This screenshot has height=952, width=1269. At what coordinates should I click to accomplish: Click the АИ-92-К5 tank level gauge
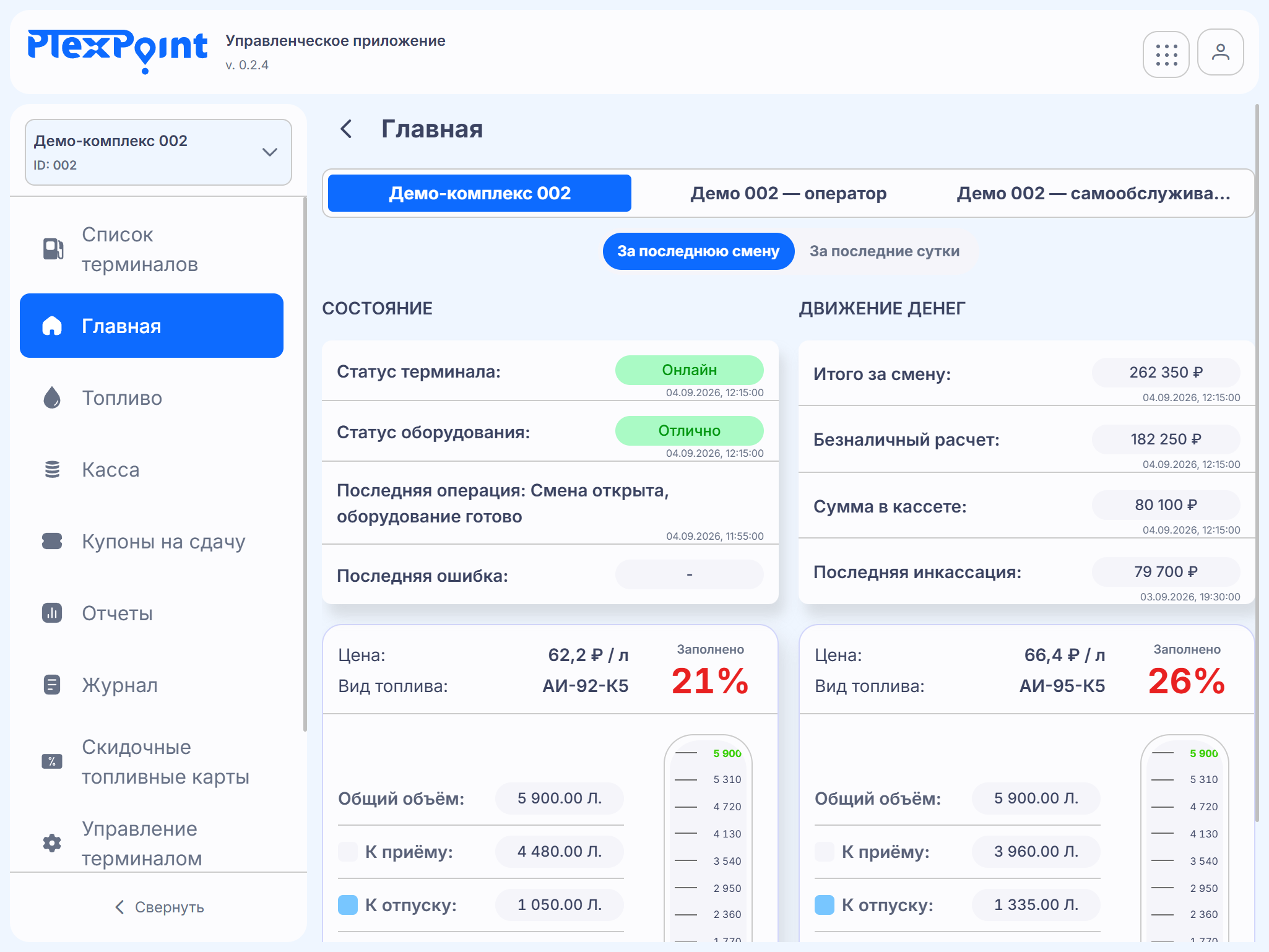point(708,839)
